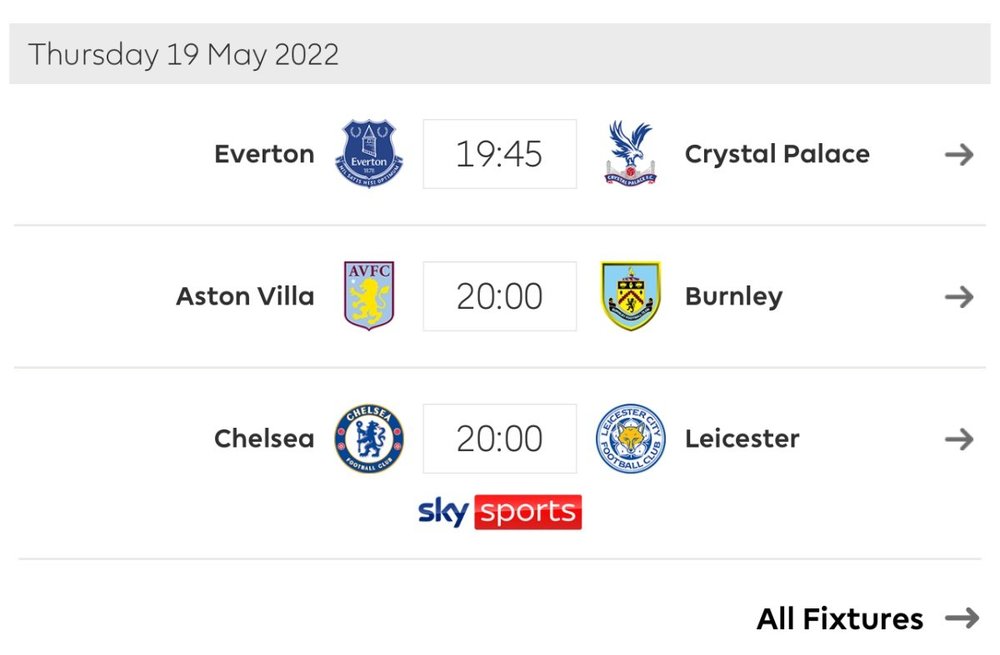Click the Leicester City fox badge
Screen dimensions: 1000x655
(x=631, y=438)
